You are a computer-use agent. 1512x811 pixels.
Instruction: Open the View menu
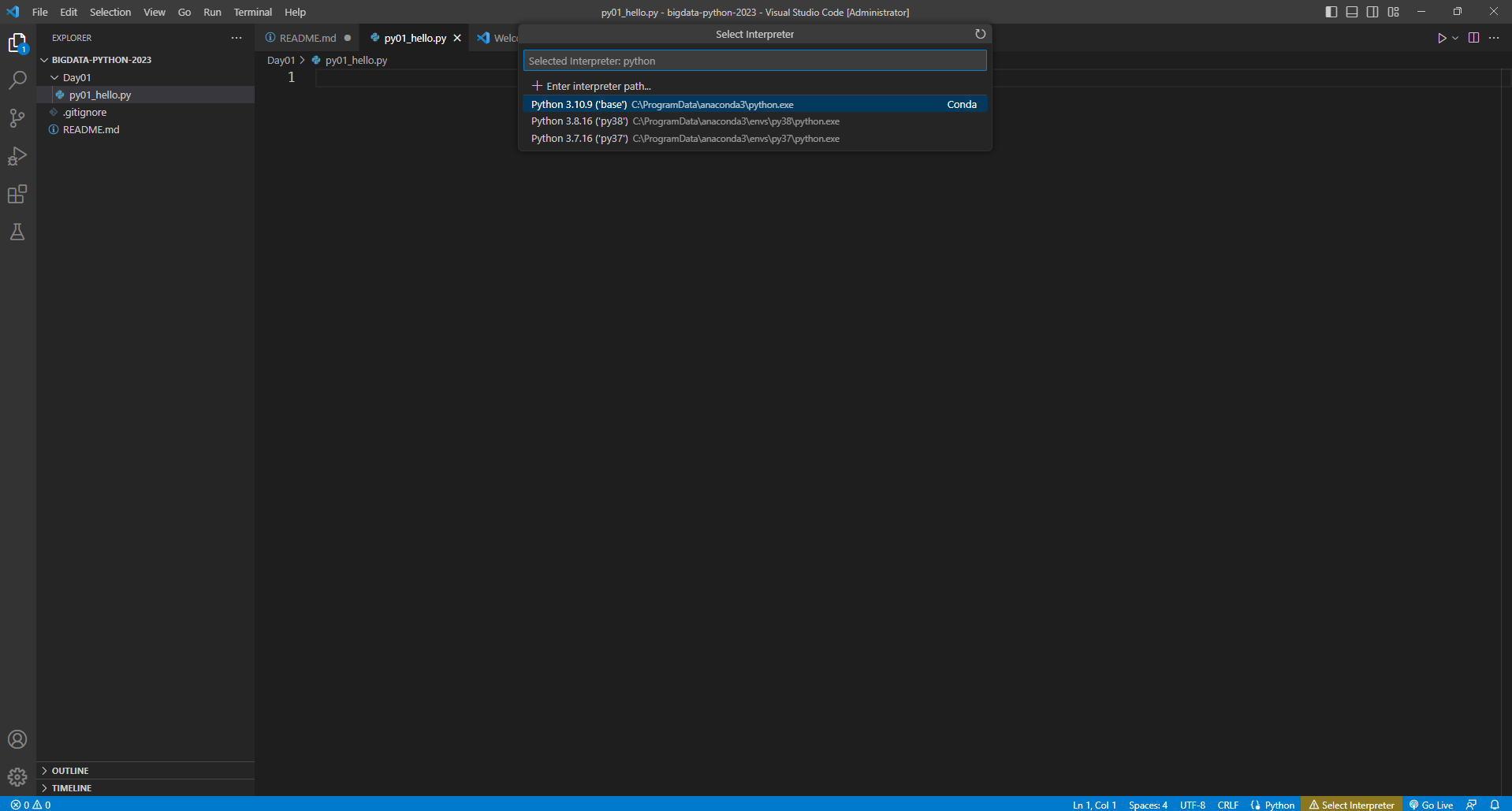pyautogui.click(x=155, y=12)
